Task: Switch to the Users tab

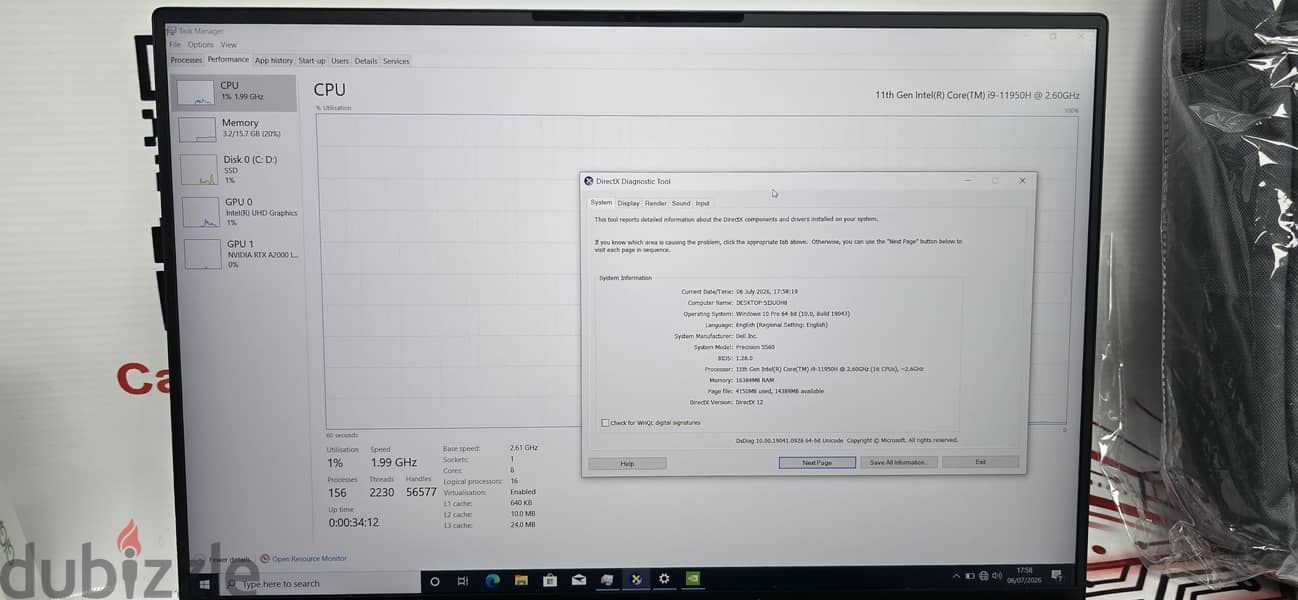Action: [340, 61]
